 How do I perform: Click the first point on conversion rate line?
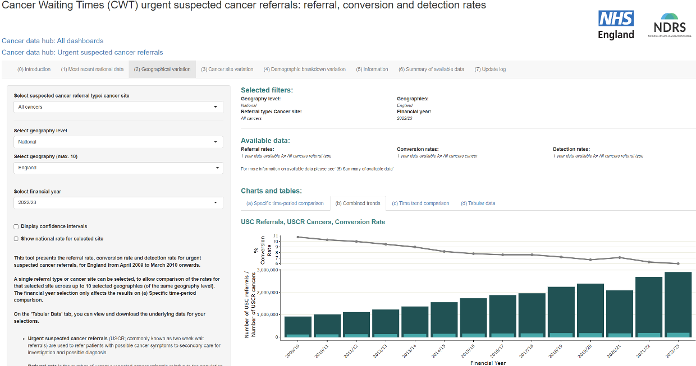[298, 237]
